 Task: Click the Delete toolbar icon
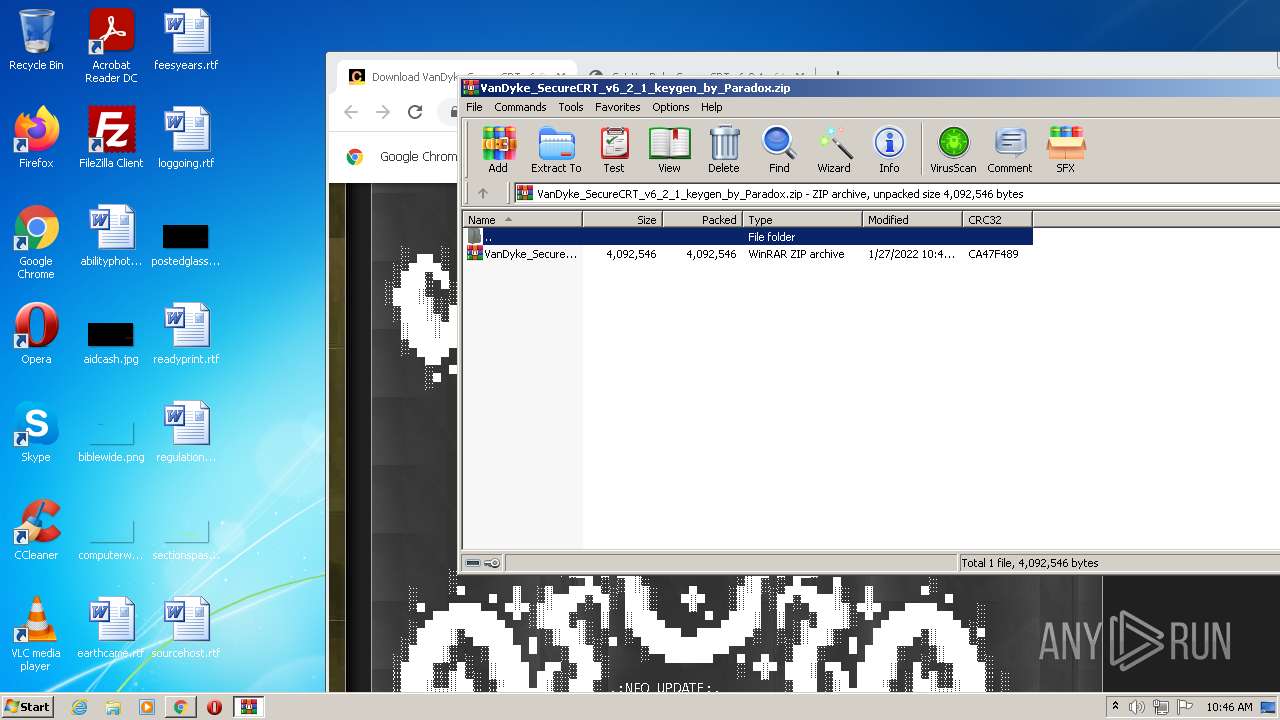(724, 150)
